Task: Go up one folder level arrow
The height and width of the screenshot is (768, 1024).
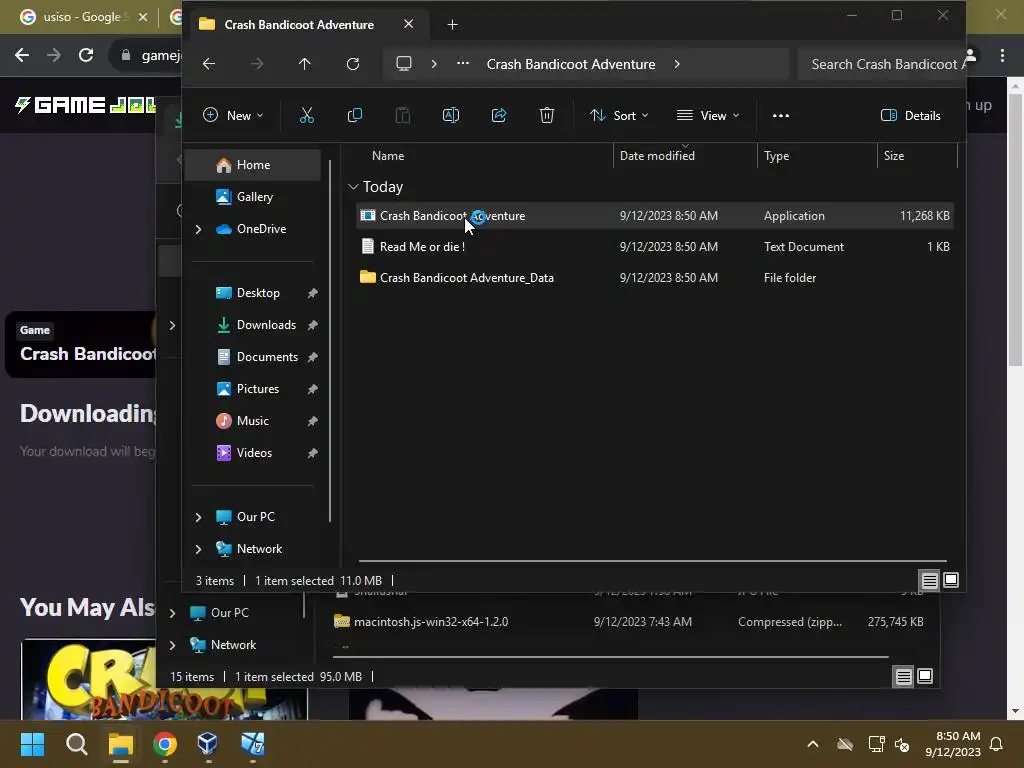Action: 304,64
